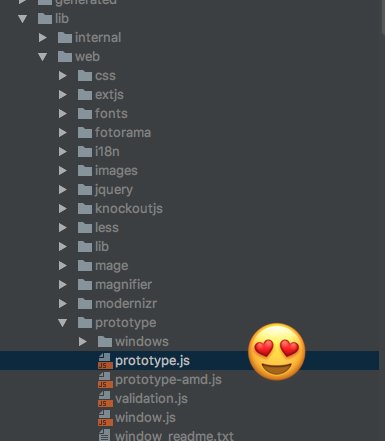This screenshot has height=441, width=385.
Task: Expand the images folder arrow
Action: 63,171
